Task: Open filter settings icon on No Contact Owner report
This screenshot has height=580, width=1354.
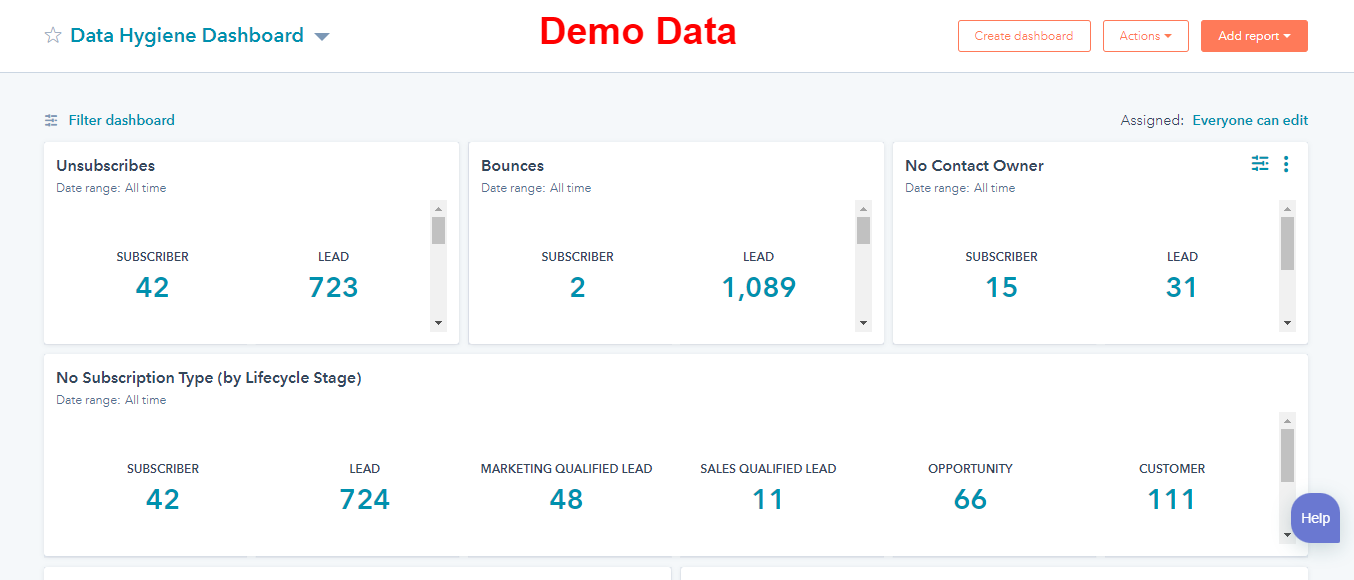Action: pyautogui.click(x=1259, y=163)
